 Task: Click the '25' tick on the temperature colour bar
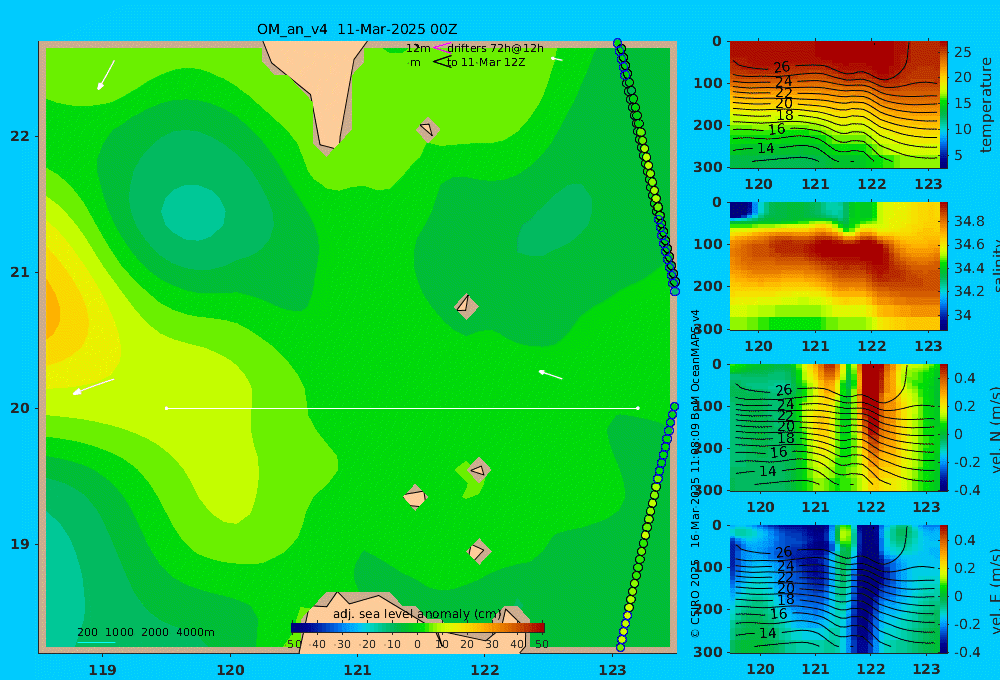(962, 52)
